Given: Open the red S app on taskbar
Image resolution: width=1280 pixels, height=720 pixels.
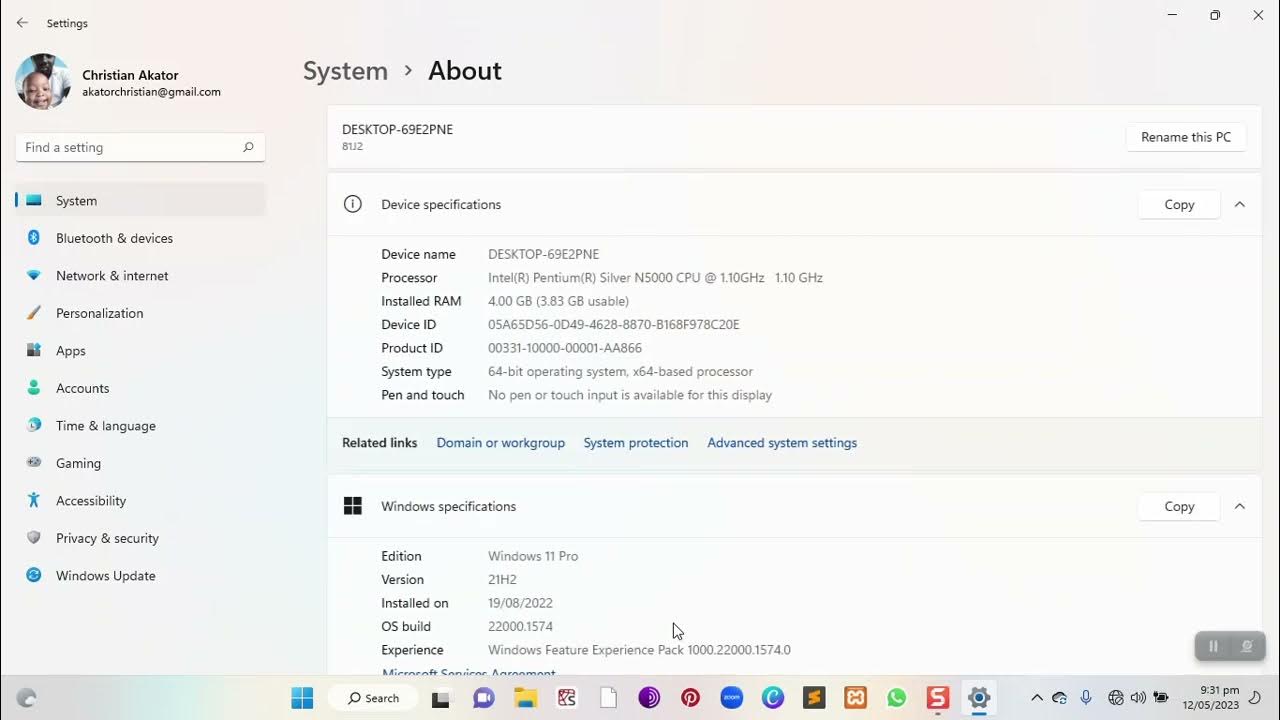Looking at the screenshot, I should pyautogui.click(x=938, y=698).
